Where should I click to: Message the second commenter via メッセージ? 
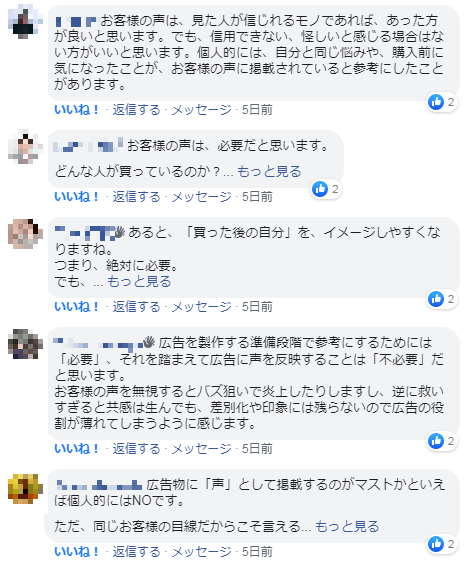(201, 197)
